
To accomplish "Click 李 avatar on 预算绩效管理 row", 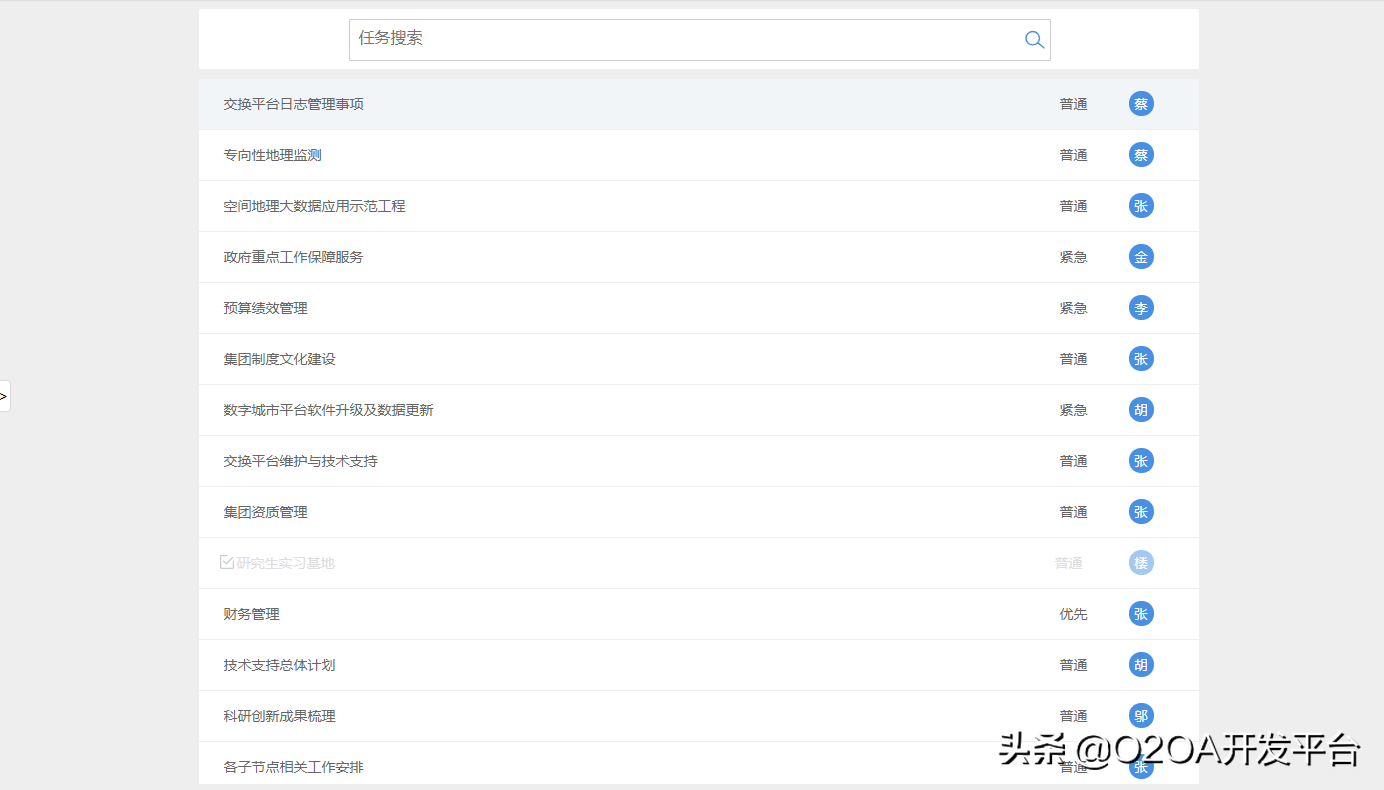I will 1141,307.
